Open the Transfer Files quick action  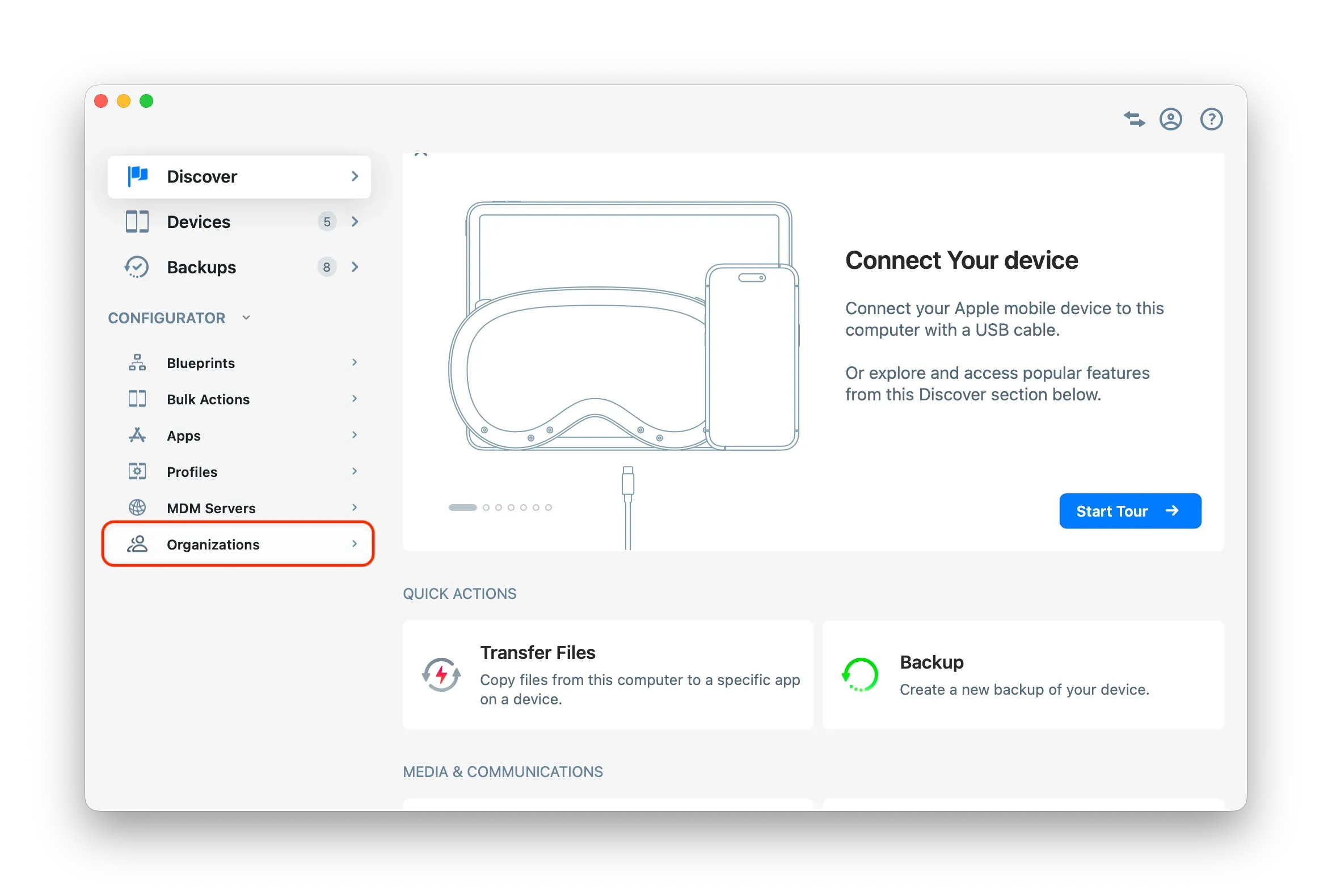(x=608, y=674)
